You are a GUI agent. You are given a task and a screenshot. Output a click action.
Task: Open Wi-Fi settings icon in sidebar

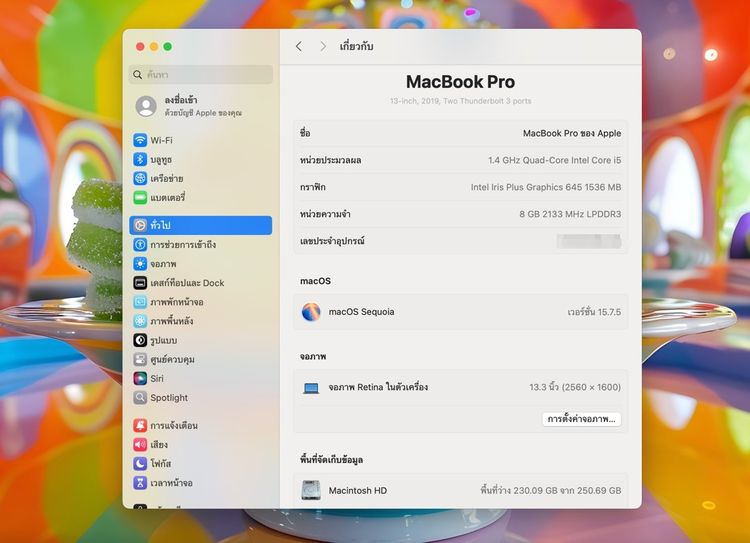140,140
